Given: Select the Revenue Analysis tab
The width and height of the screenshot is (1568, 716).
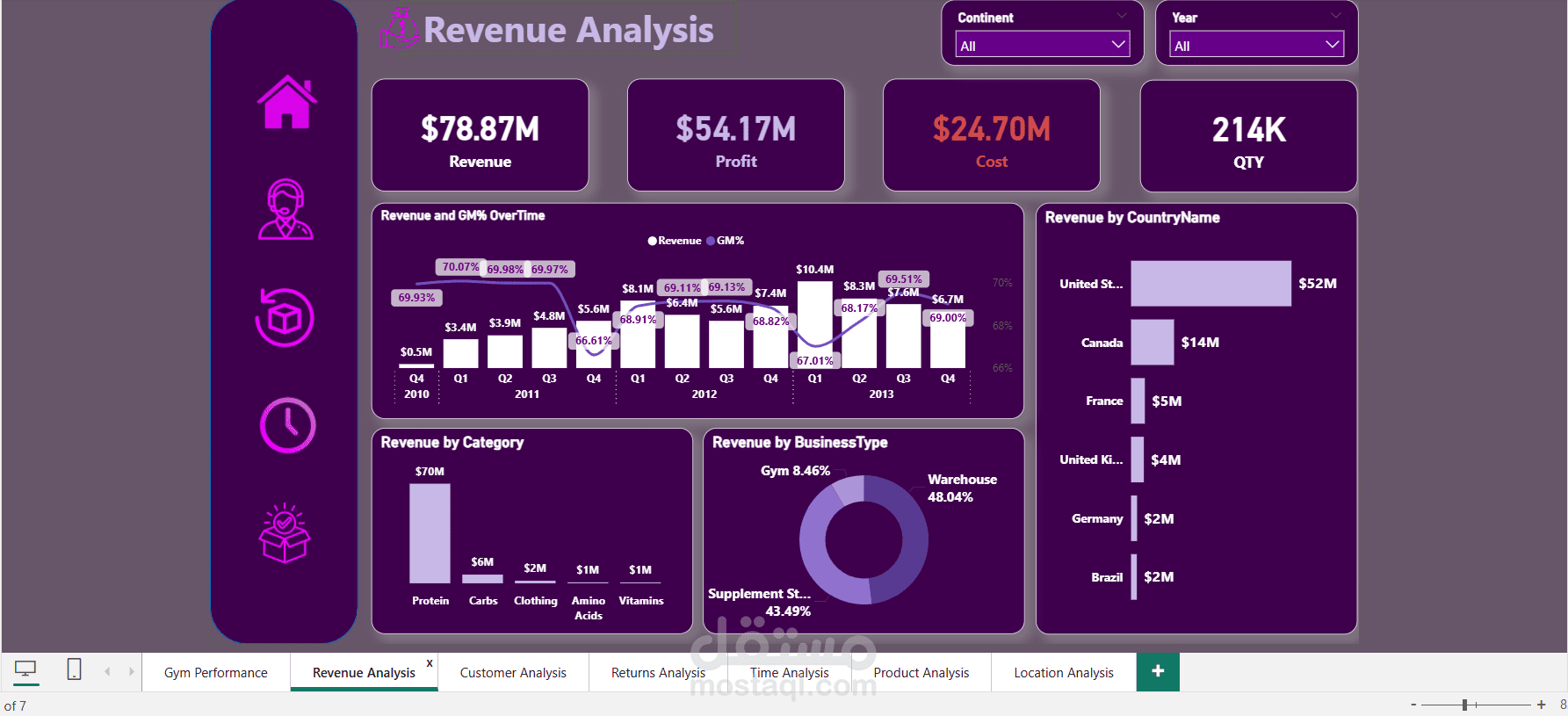Looking at the screenshot, I should 364,672.
